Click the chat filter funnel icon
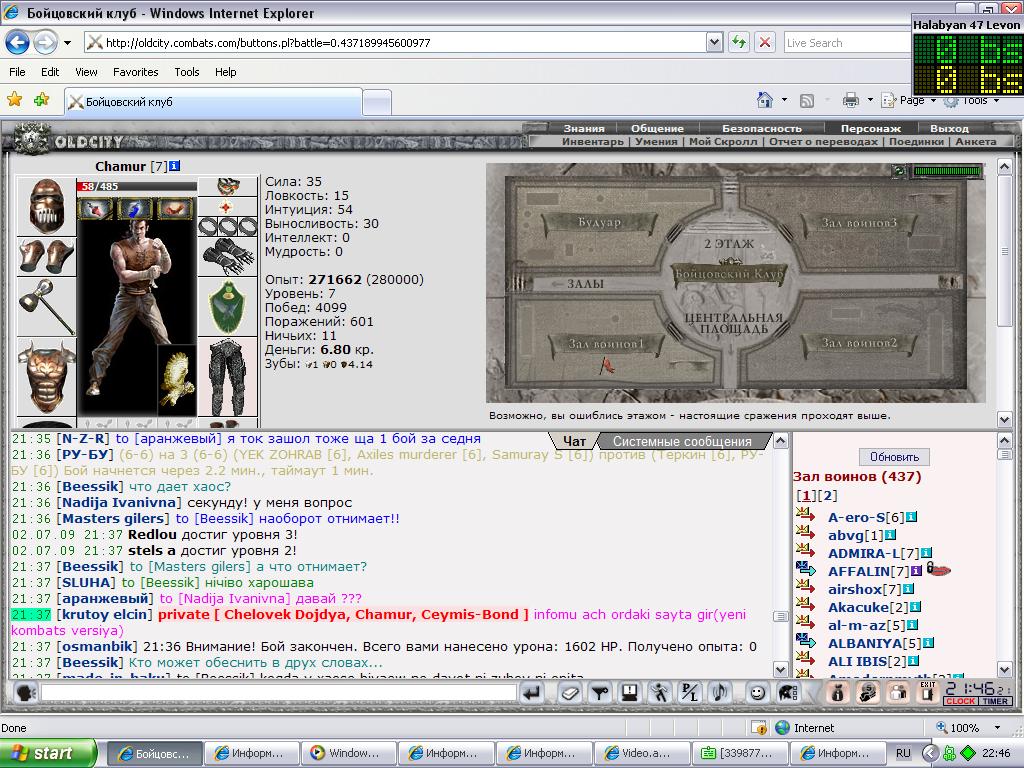 pyautogui.click(x=600, y=693)
